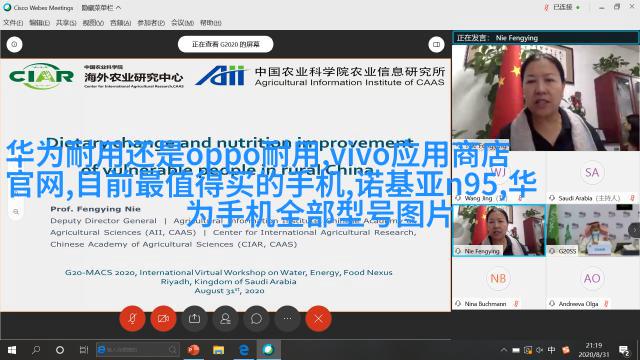The image size is (640, 360).
Task: Open the participants panel button
Action: 225,318
